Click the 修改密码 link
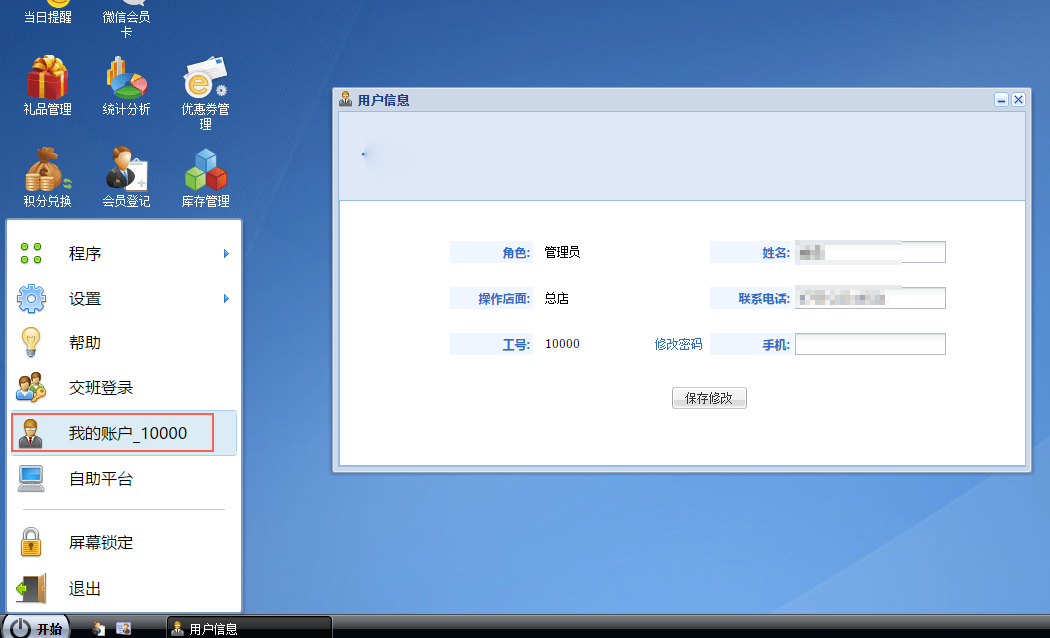Viewport: 1050px width, 638px height. point(678,344)
